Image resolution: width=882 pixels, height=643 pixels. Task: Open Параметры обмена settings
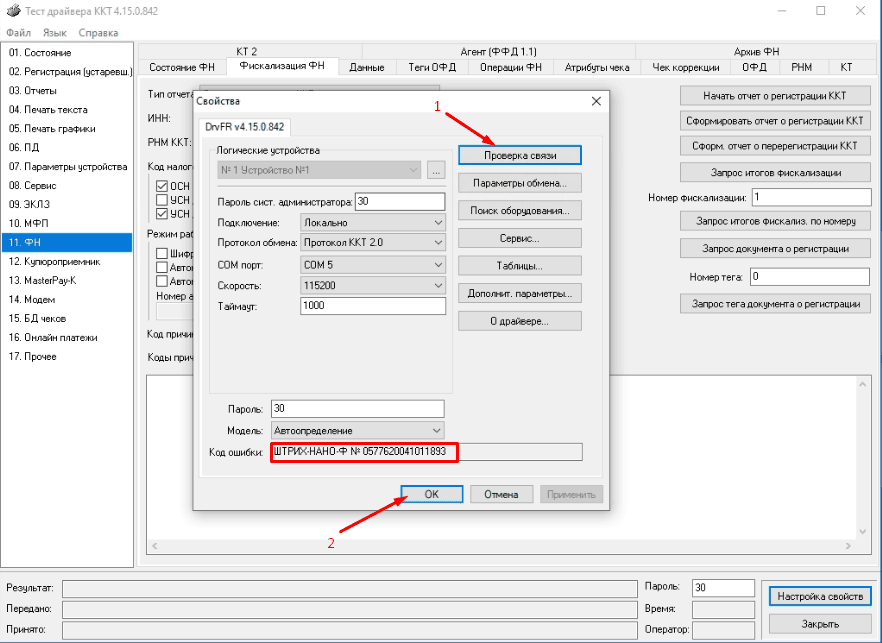[520, 183]
